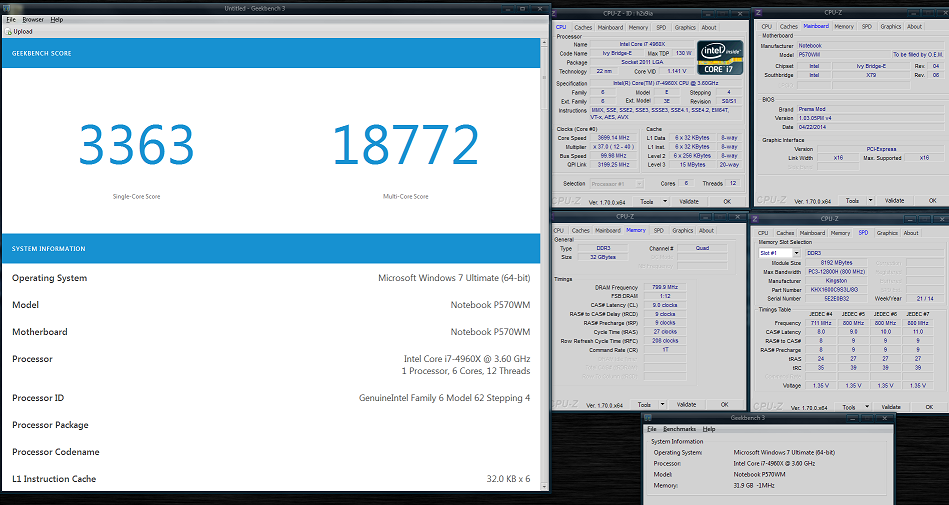Select CPU tab in CPU-Z Mainboard window
This screenshot has width=949, height=505.
point(767,27)
